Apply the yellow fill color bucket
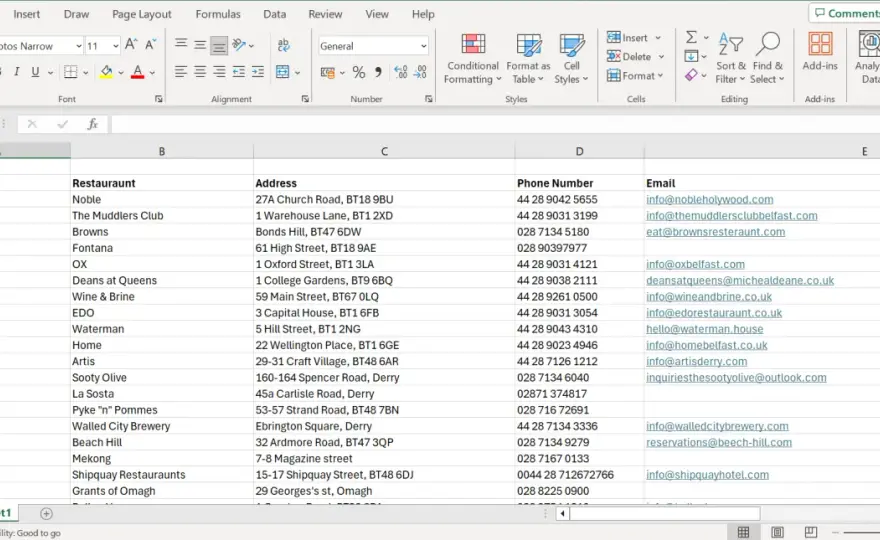The image size is (880, 540). 106,72
